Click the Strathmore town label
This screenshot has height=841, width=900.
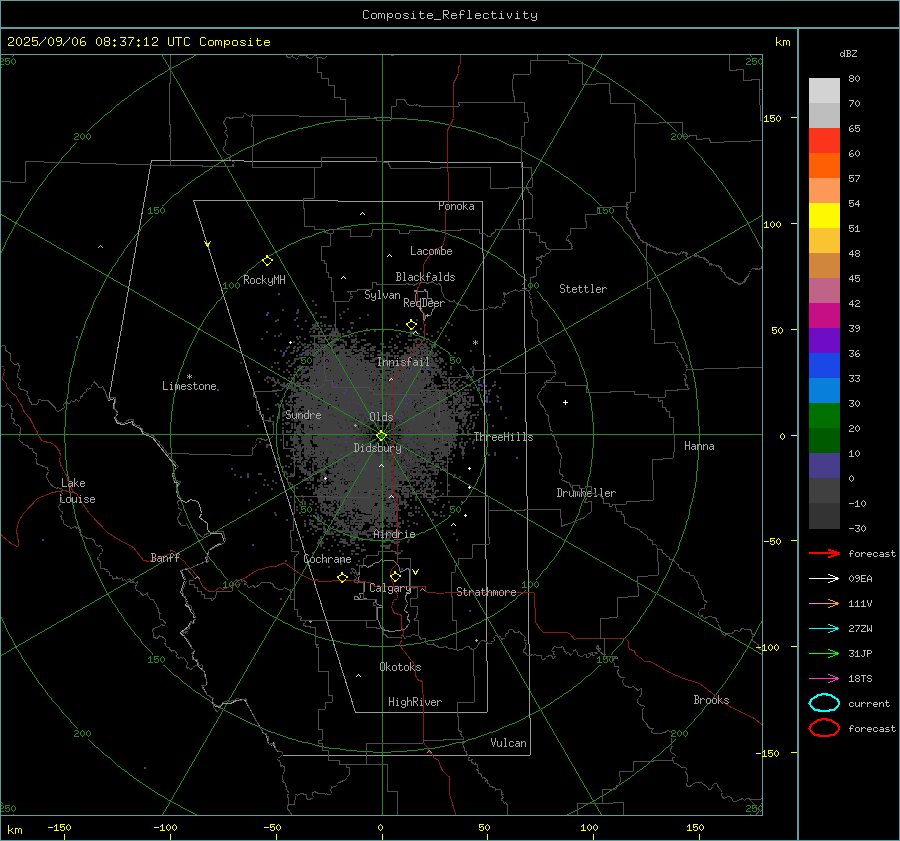486,592
